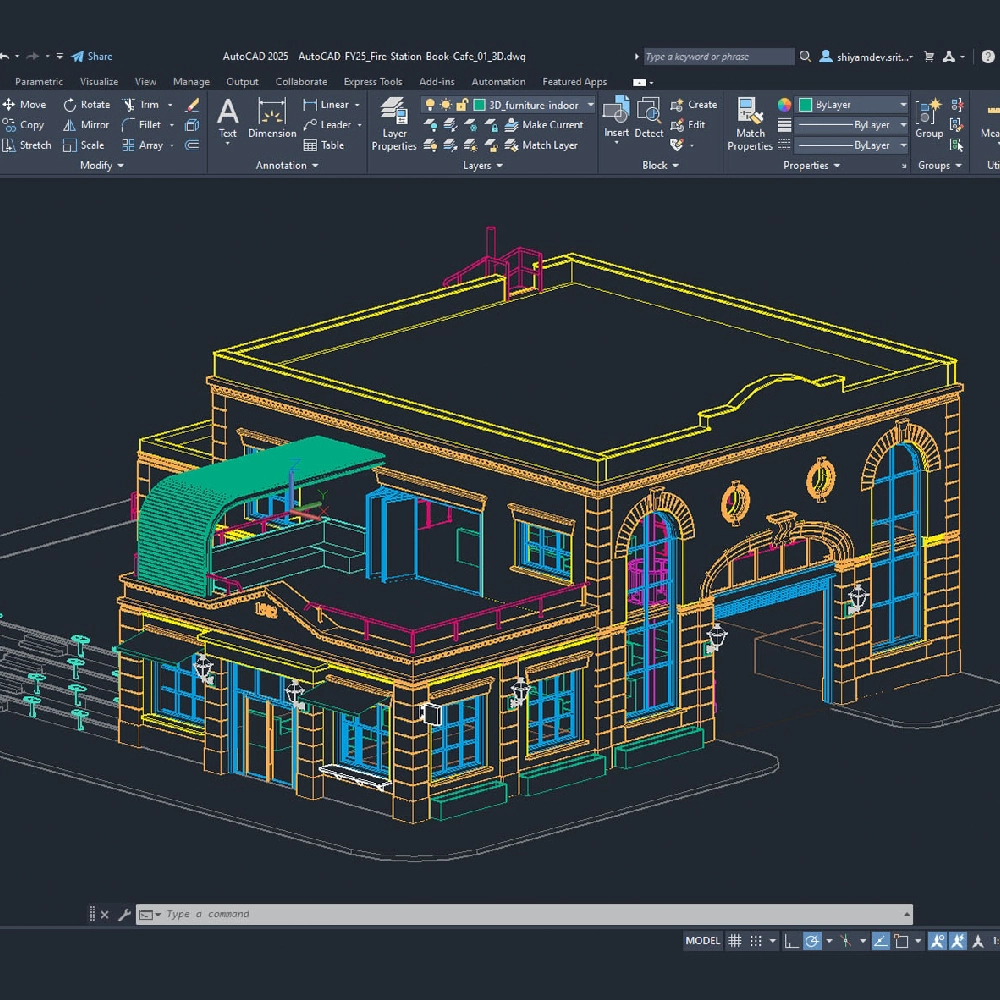This screenshot has height=1000, width=1000.
Task: Open the Collaborate ribbon tab
Action: point(301,82)
